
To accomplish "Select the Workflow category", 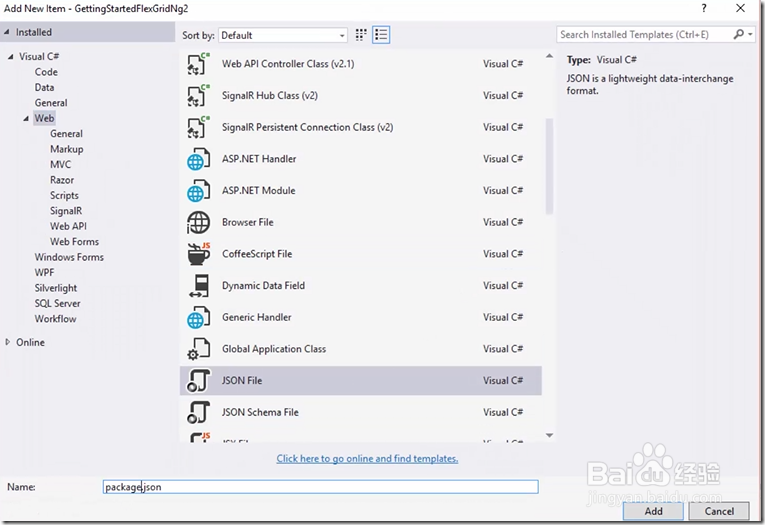I will point(55,319).
